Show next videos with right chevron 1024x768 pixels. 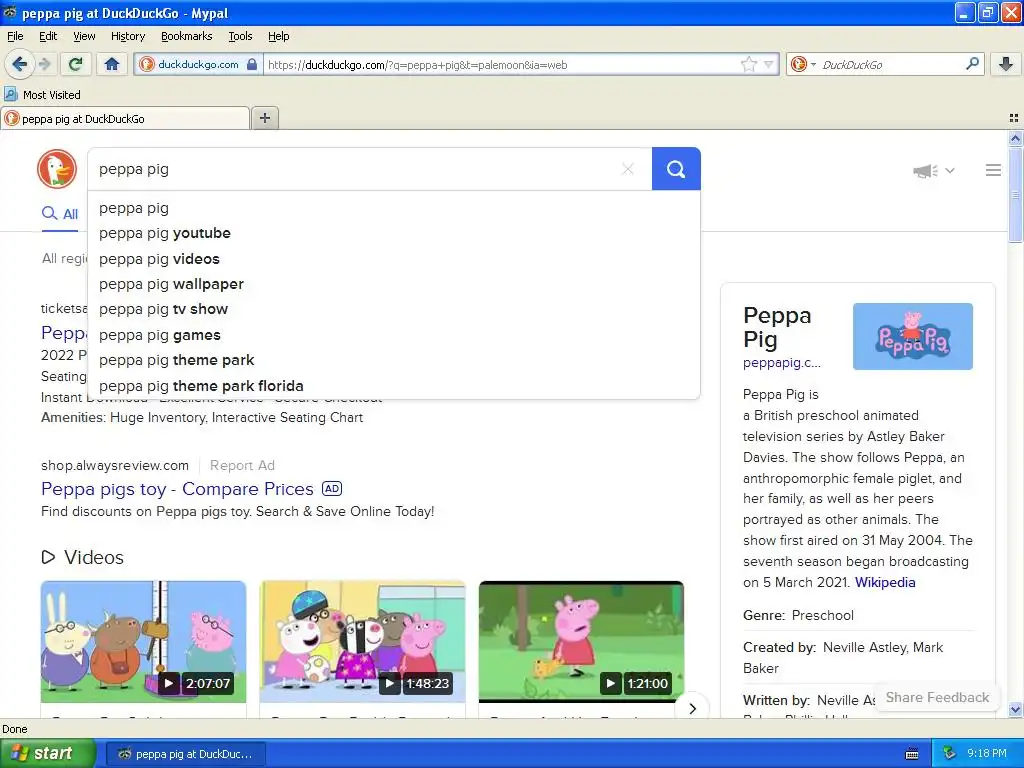(x=692, y=709)
